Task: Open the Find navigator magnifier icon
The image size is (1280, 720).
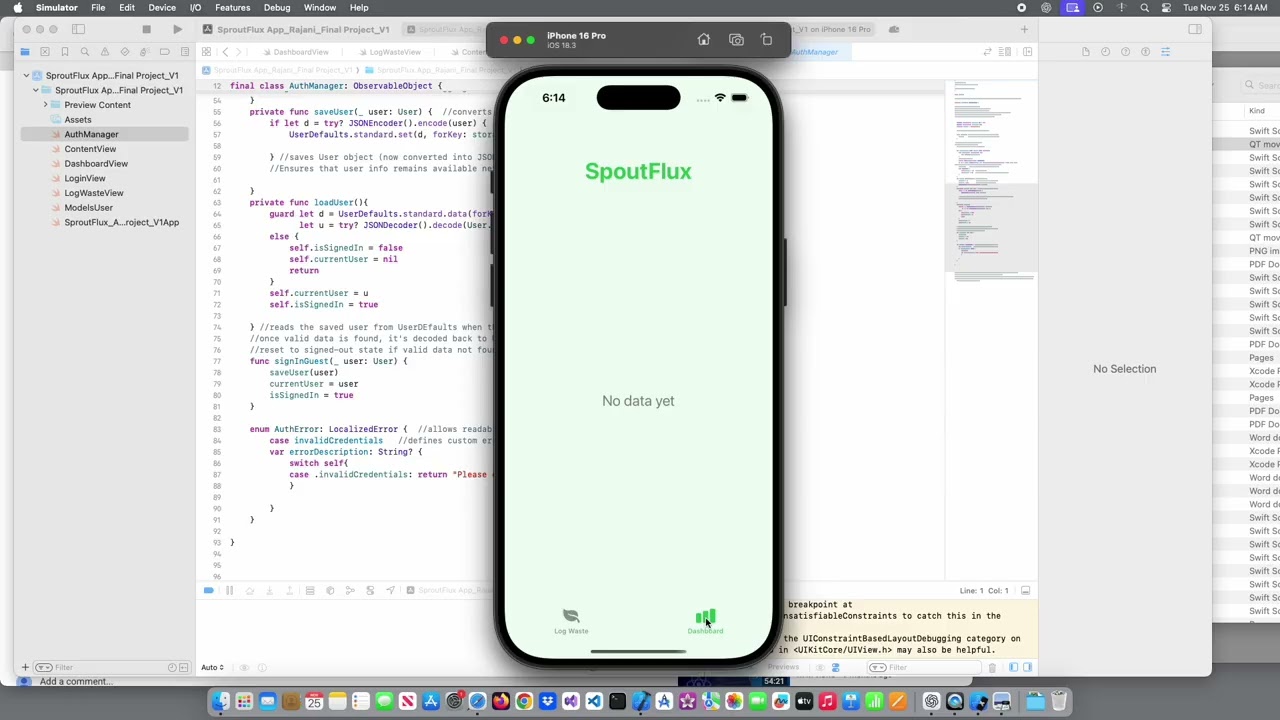Action: [x=85, y=52]
